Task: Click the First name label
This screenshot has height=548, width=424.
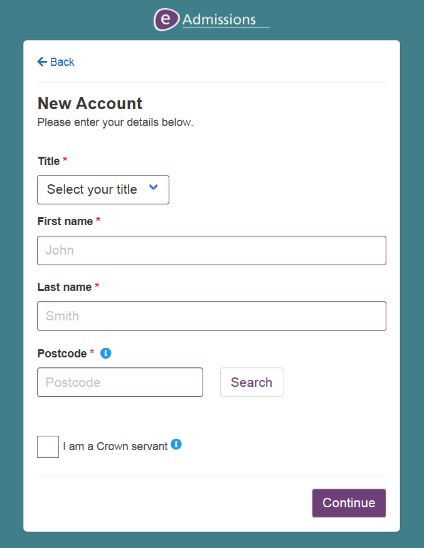Action: coord(65,221)
